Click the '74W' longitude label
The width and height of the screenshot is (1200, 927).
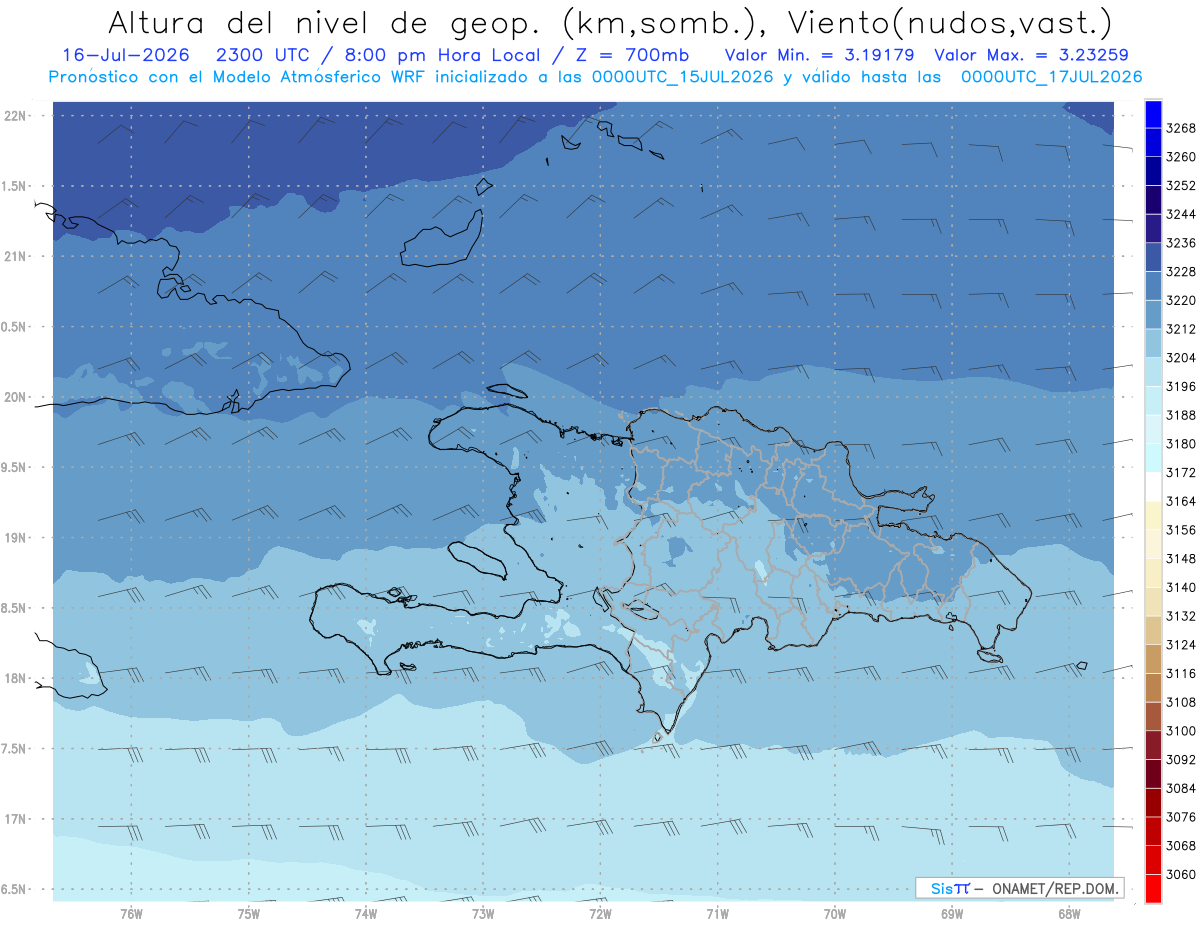point(366,912)
